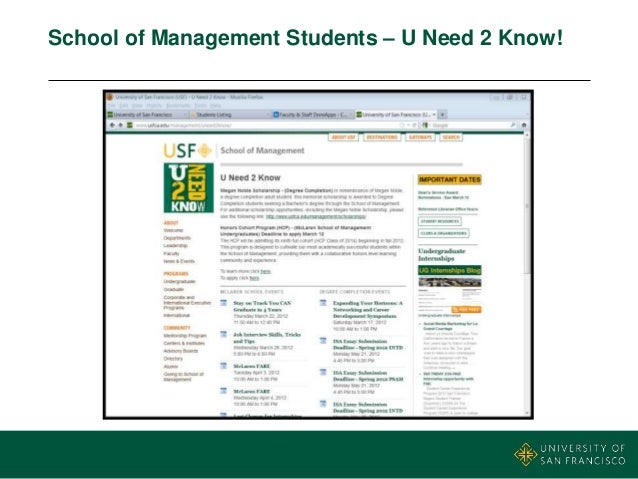Open the Bookmarks menu in Firefox
This screenshot has width=638, height=479.
[x=178, y=105]
